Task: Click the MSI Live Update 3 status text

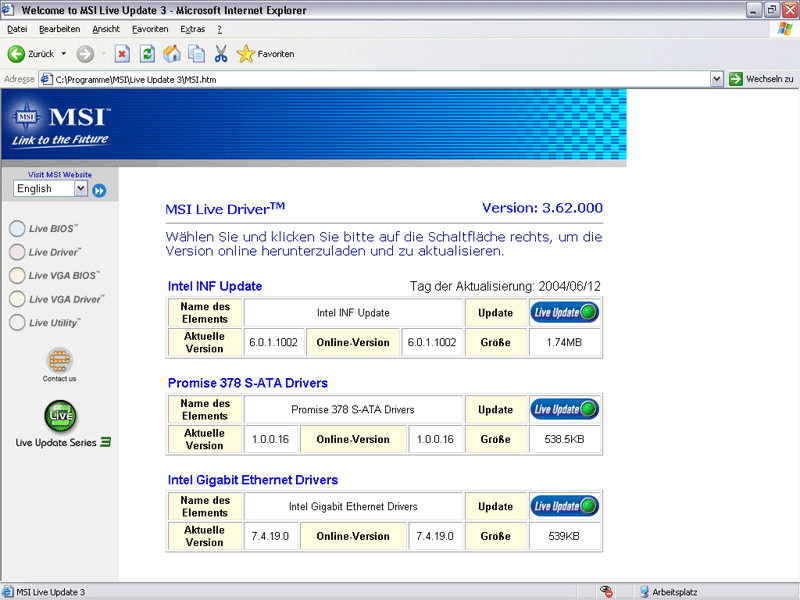Action: pyautogui.click(x=51, y=592)
